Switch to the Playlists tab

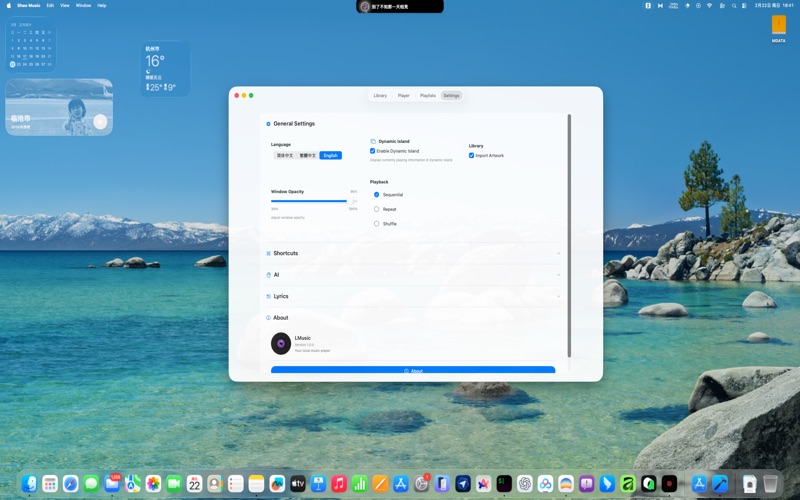coord(427,95)
